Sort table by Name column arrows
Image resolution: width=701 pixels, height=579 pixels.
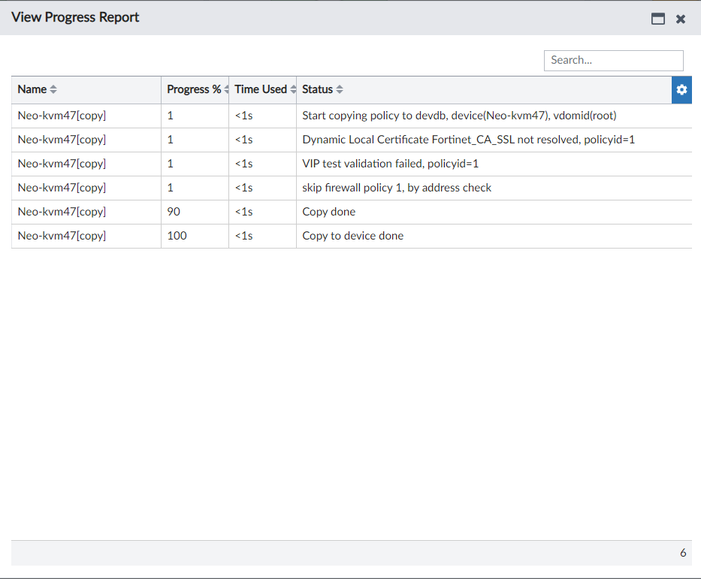(x=54, y=90)
